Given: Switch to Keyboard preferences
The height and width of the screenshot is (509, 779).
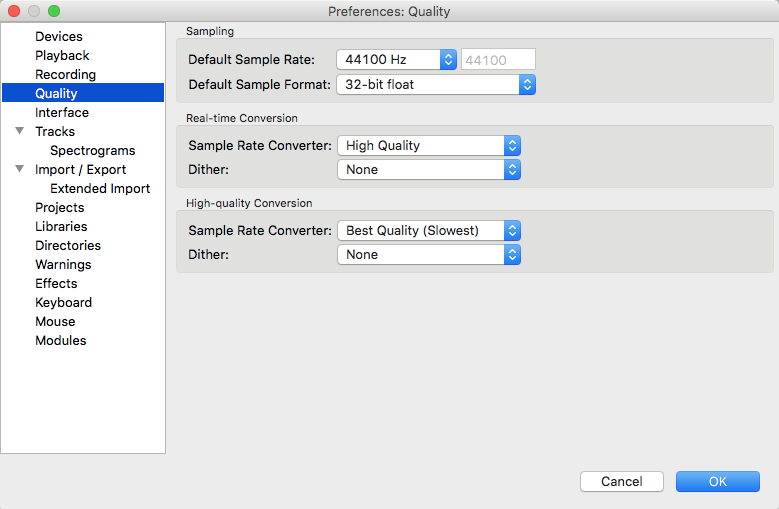Looking at the screenshot, I should [63, 302].
